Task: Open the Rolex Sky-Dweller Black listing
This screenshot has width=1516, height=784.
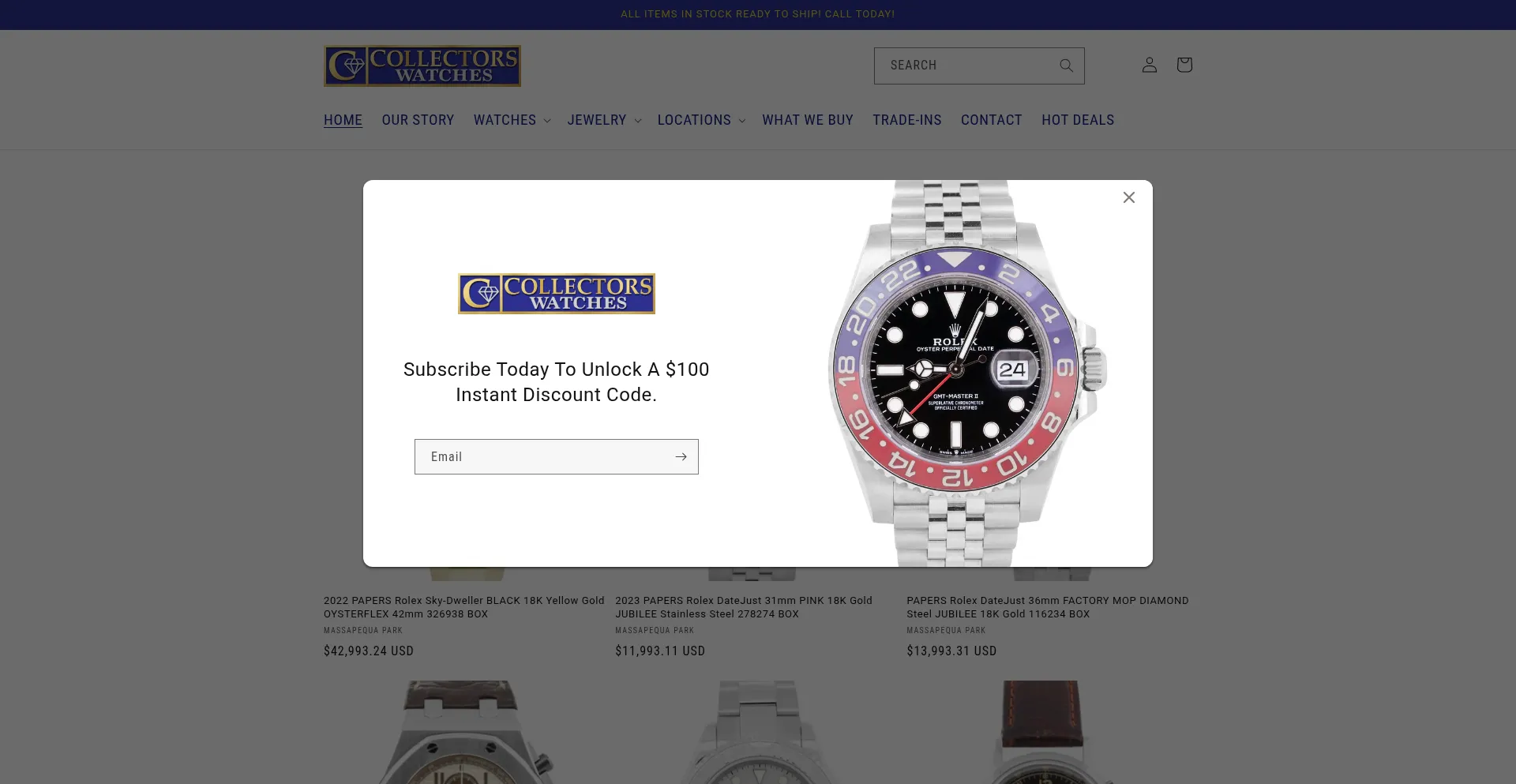Action: coord(464,607)
